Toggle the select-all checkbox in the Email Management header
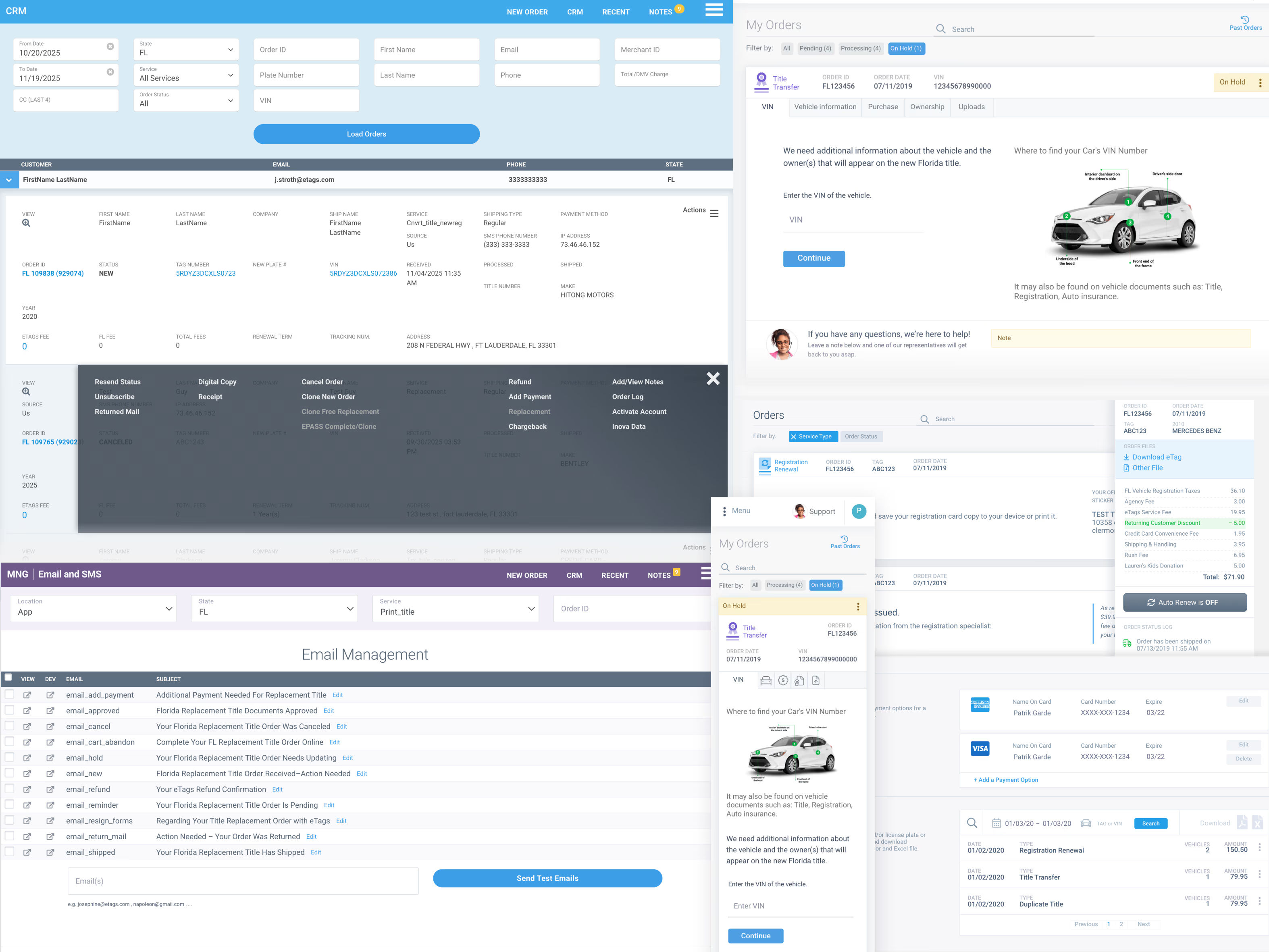The image size is (1269, 952). pos(8,677)
